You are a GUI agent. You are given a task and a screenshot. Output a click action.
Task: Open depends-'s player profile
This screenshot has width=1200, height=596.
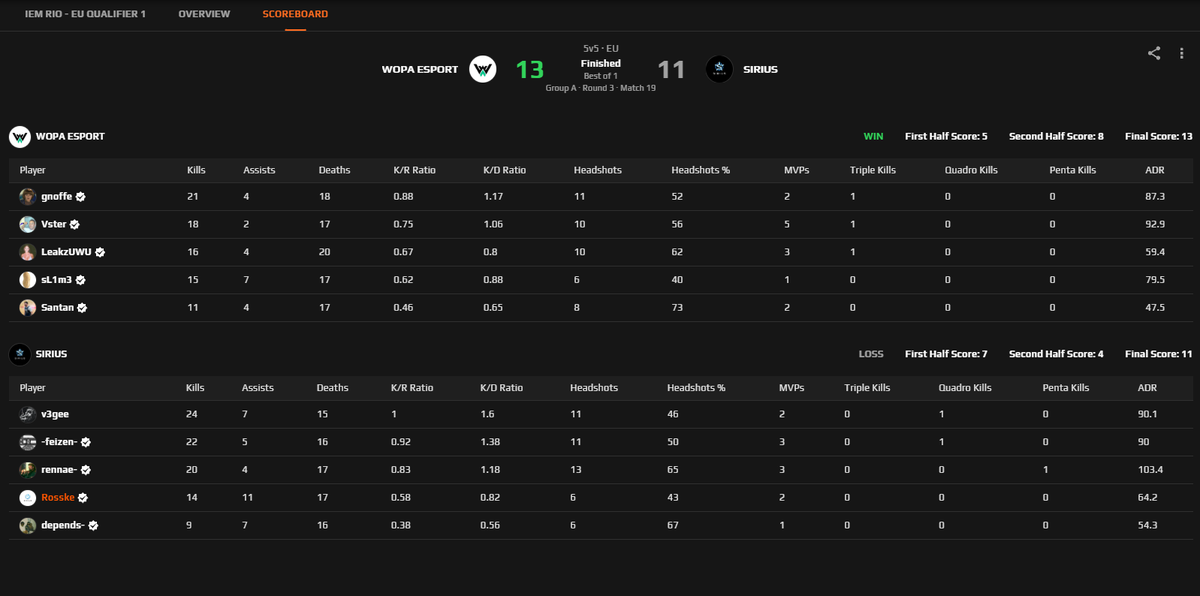pos(63,525)
